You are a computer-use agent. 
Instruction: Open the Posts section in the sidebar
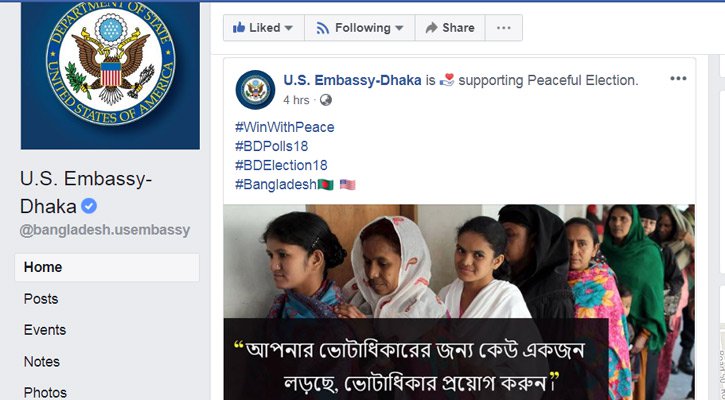[x=41, y=299]
